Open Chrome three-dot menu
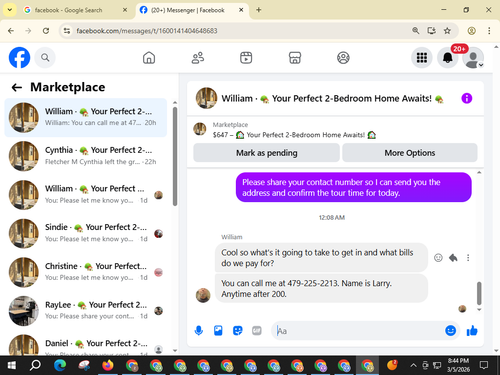This screenshot has width=500, height=375. pos(489,31)
